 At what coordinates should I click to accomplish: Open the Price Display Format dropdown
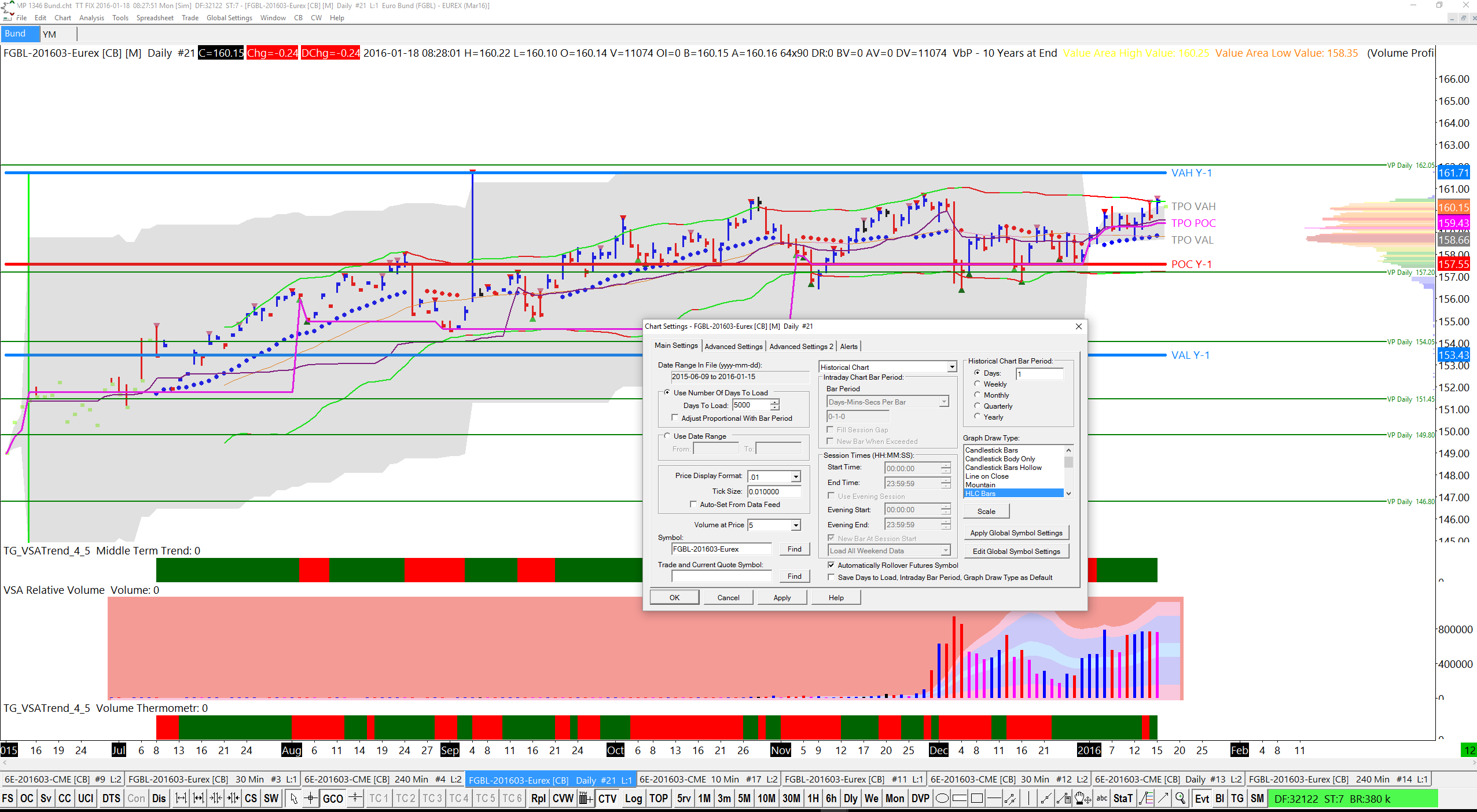point(796,476)
